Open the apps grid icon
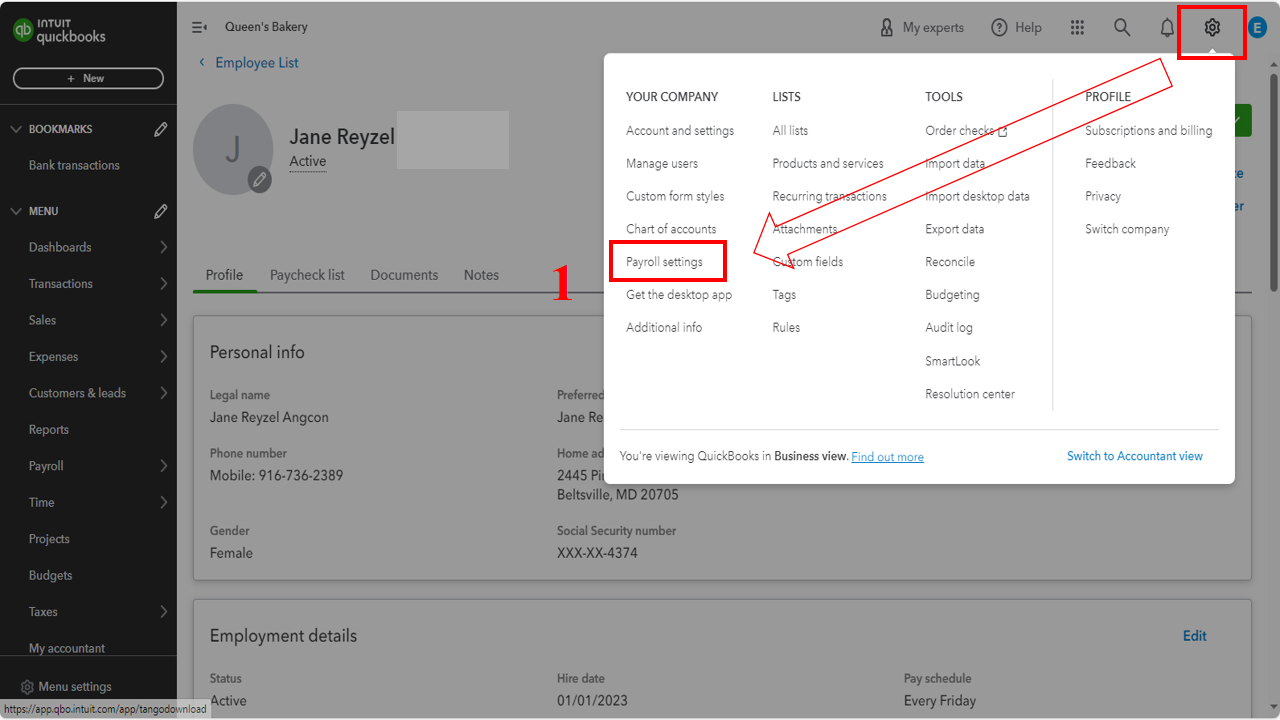Image resolution: width=1280 pixels, height=720 pixels. (1077, 28)
